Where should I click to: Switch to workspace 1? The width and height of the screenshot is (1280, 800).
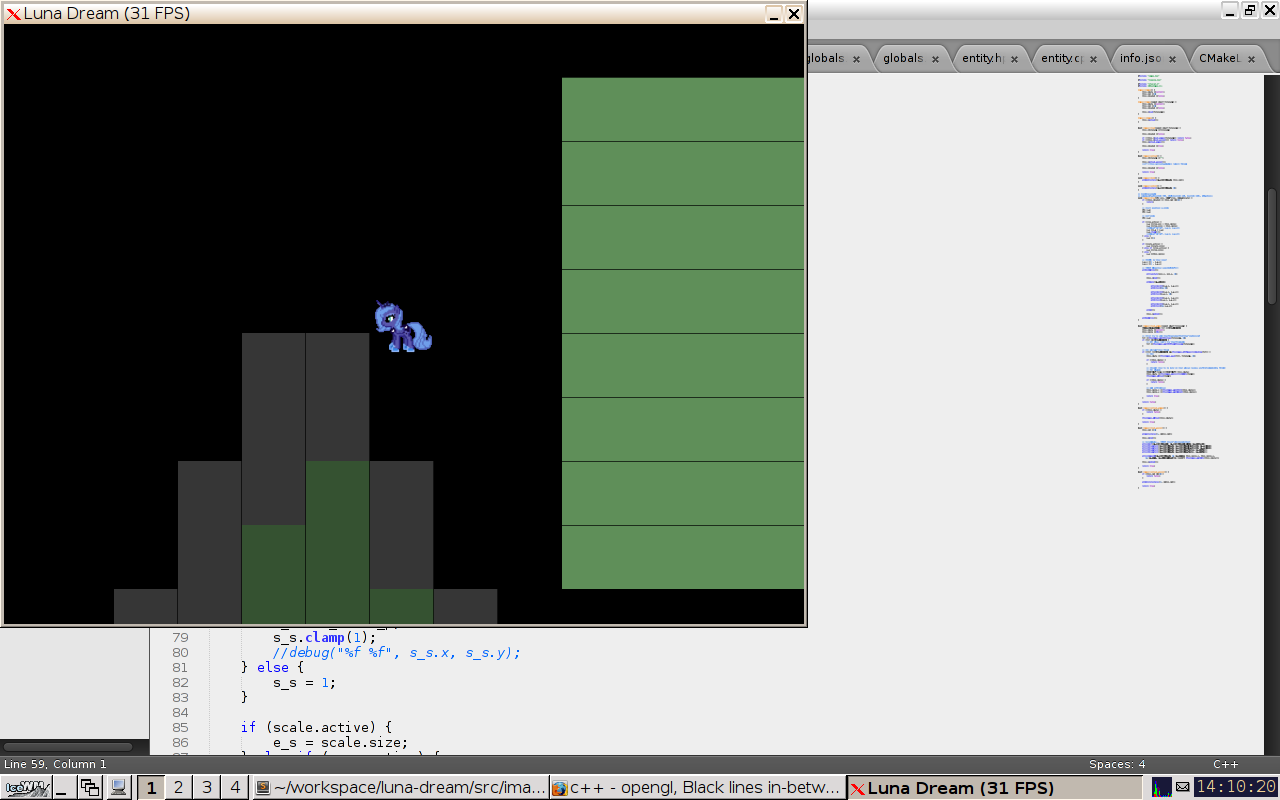point(151,788)
